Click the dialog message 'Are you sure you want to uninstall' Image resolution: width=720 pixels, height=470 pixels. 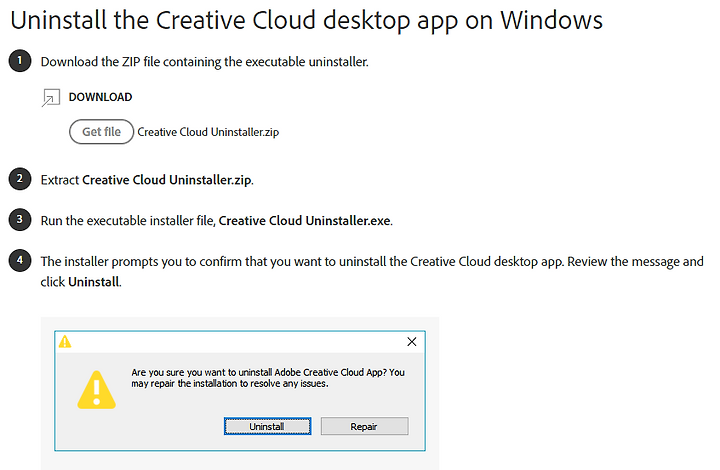click(x=268, y=378)
